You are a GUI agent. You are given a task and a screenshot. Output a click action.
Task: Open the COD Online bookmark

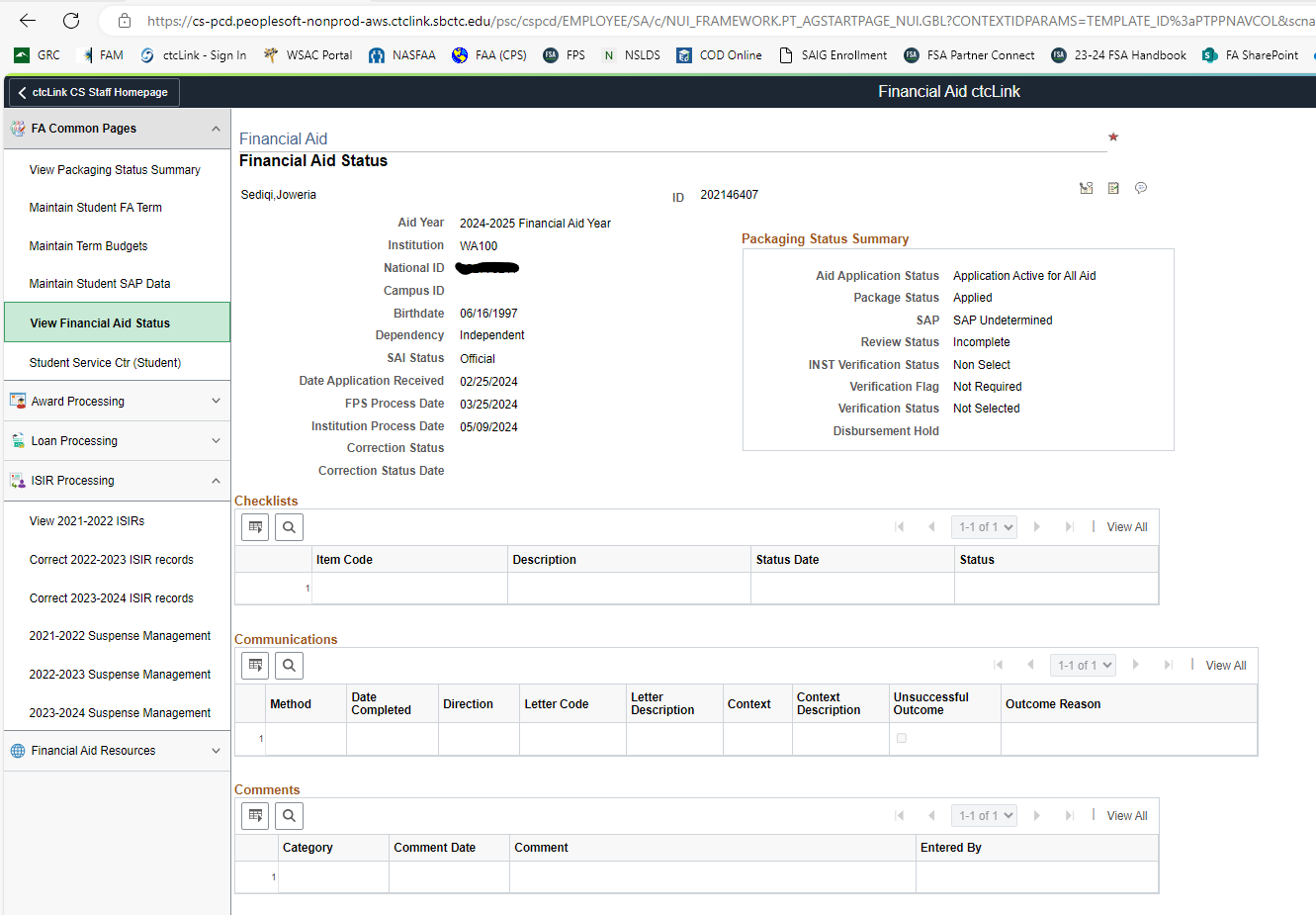click(x=719, y=55)
